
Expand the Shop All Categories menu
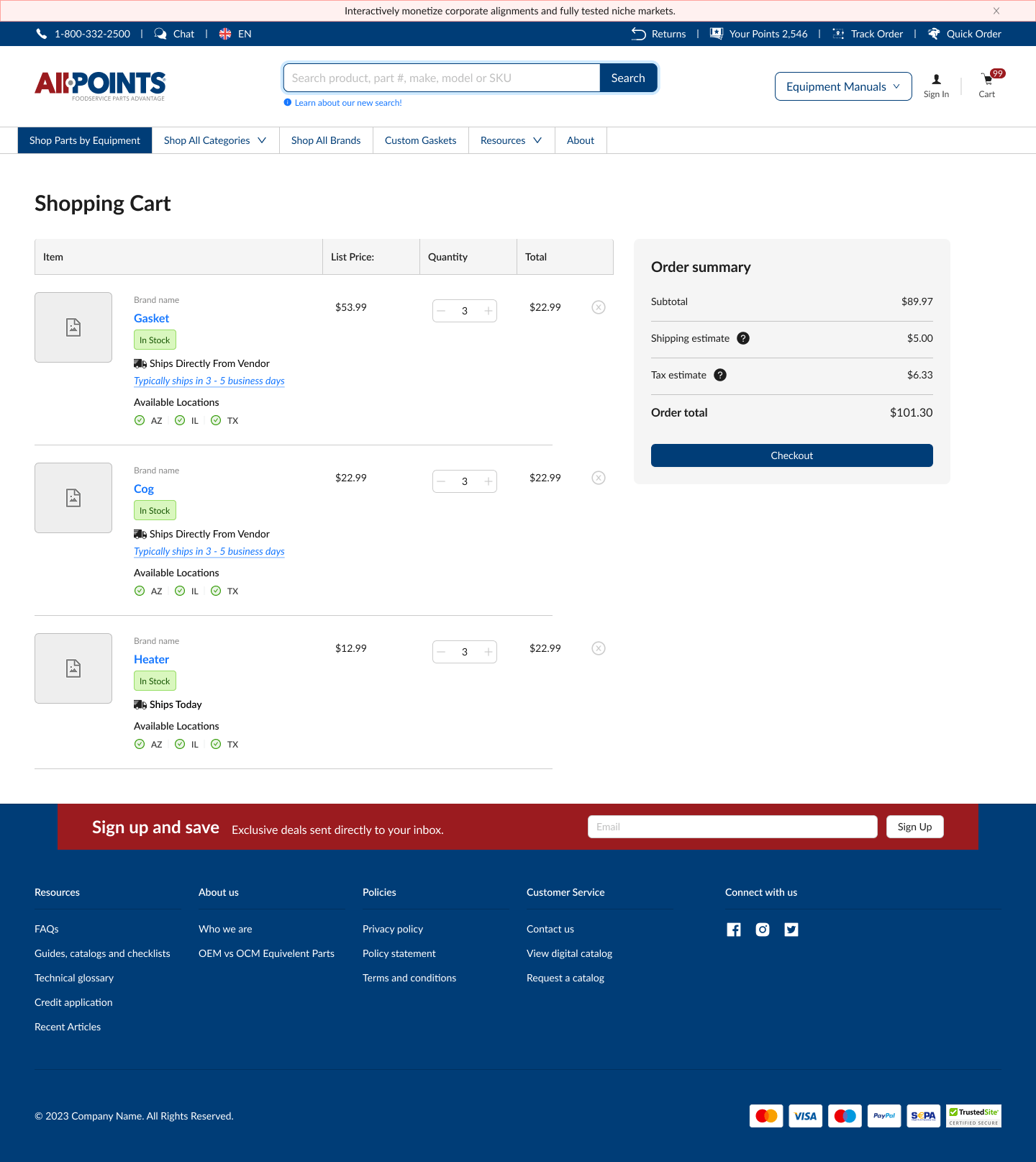coord(215,140)
